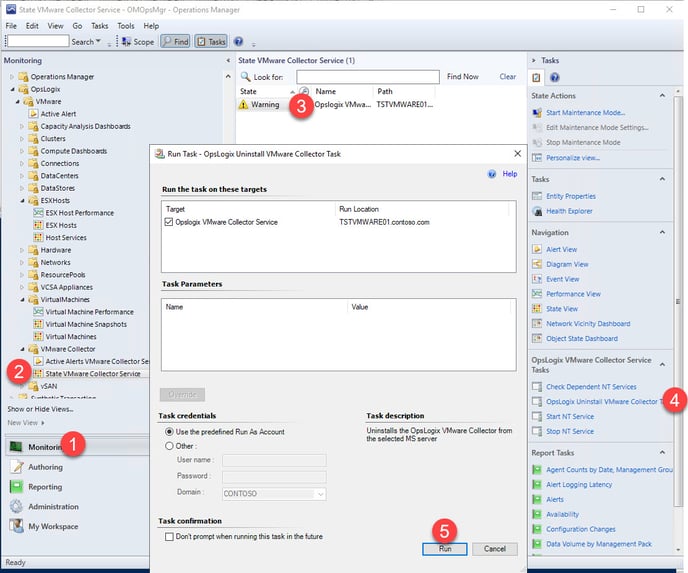Open the Tasks menu

point(100,26)
